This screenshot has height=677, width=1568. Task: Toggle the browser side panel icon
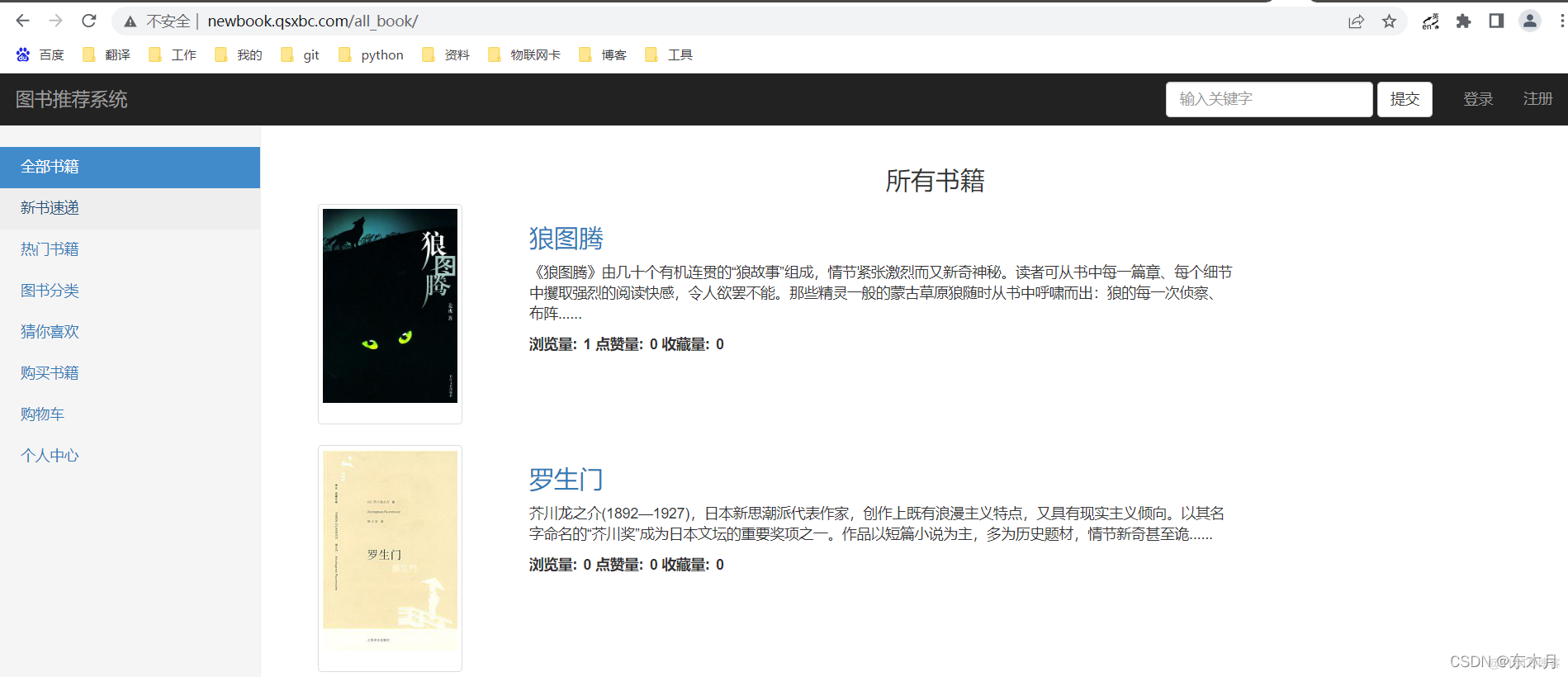[1496, 21]
